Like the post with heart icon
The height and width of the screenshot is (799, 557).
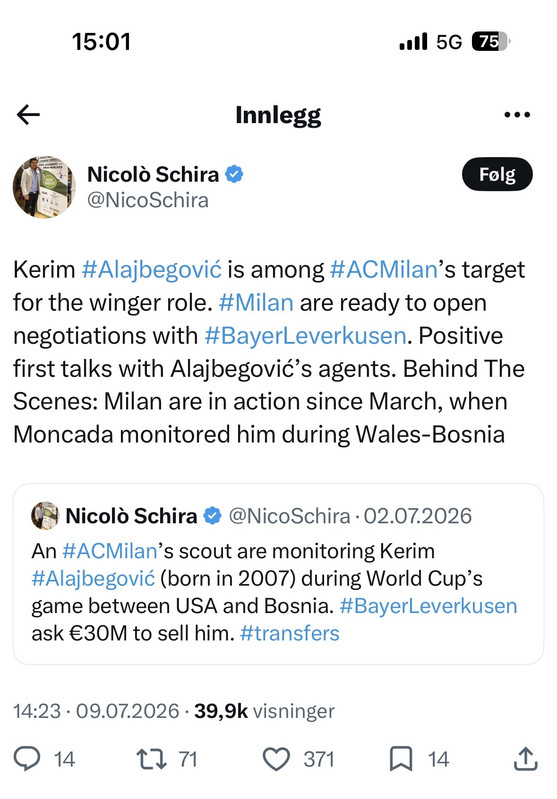[276, 759]
